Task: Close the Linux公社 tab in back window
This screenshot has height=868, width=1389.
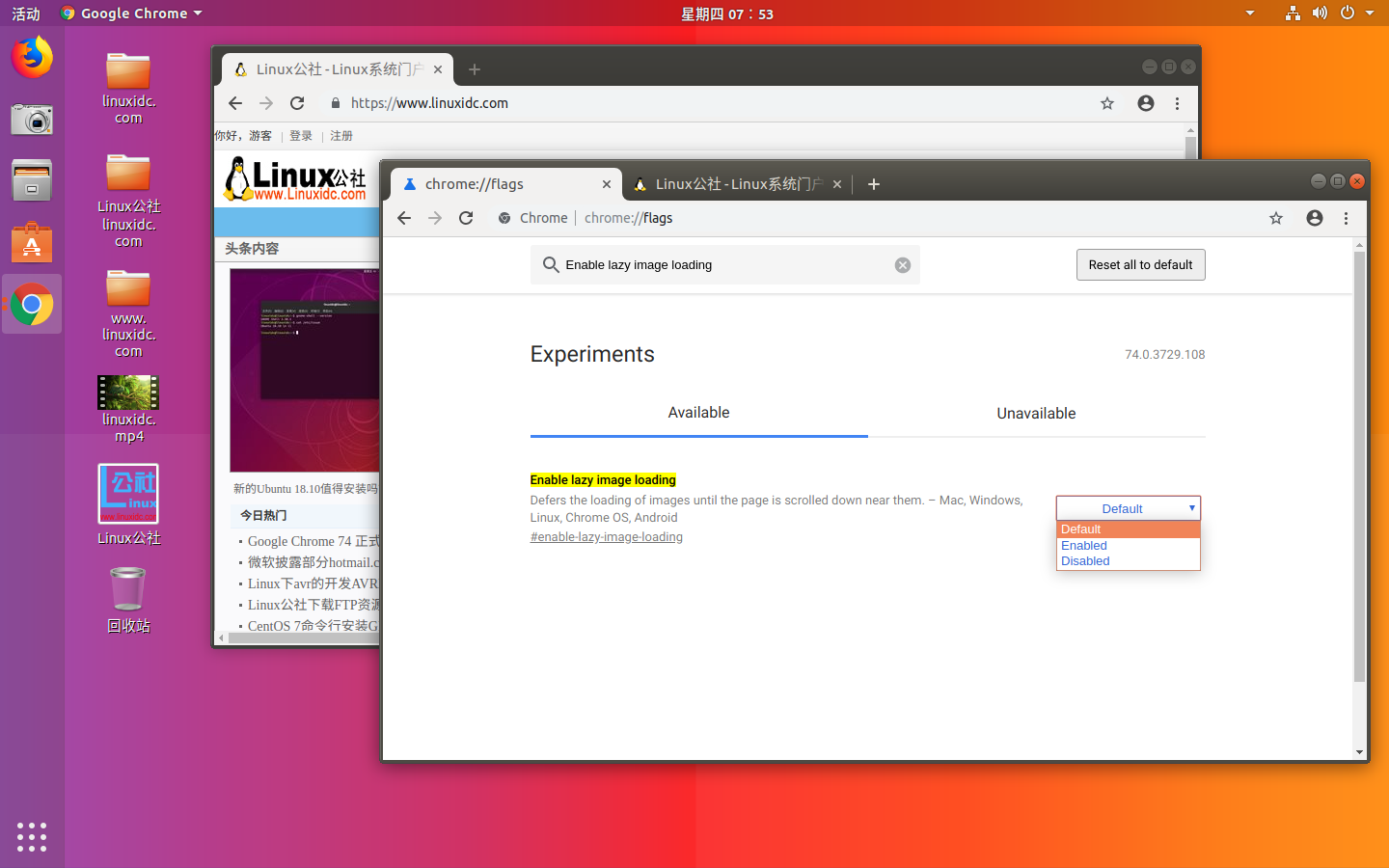Action: tap(438, 69)
